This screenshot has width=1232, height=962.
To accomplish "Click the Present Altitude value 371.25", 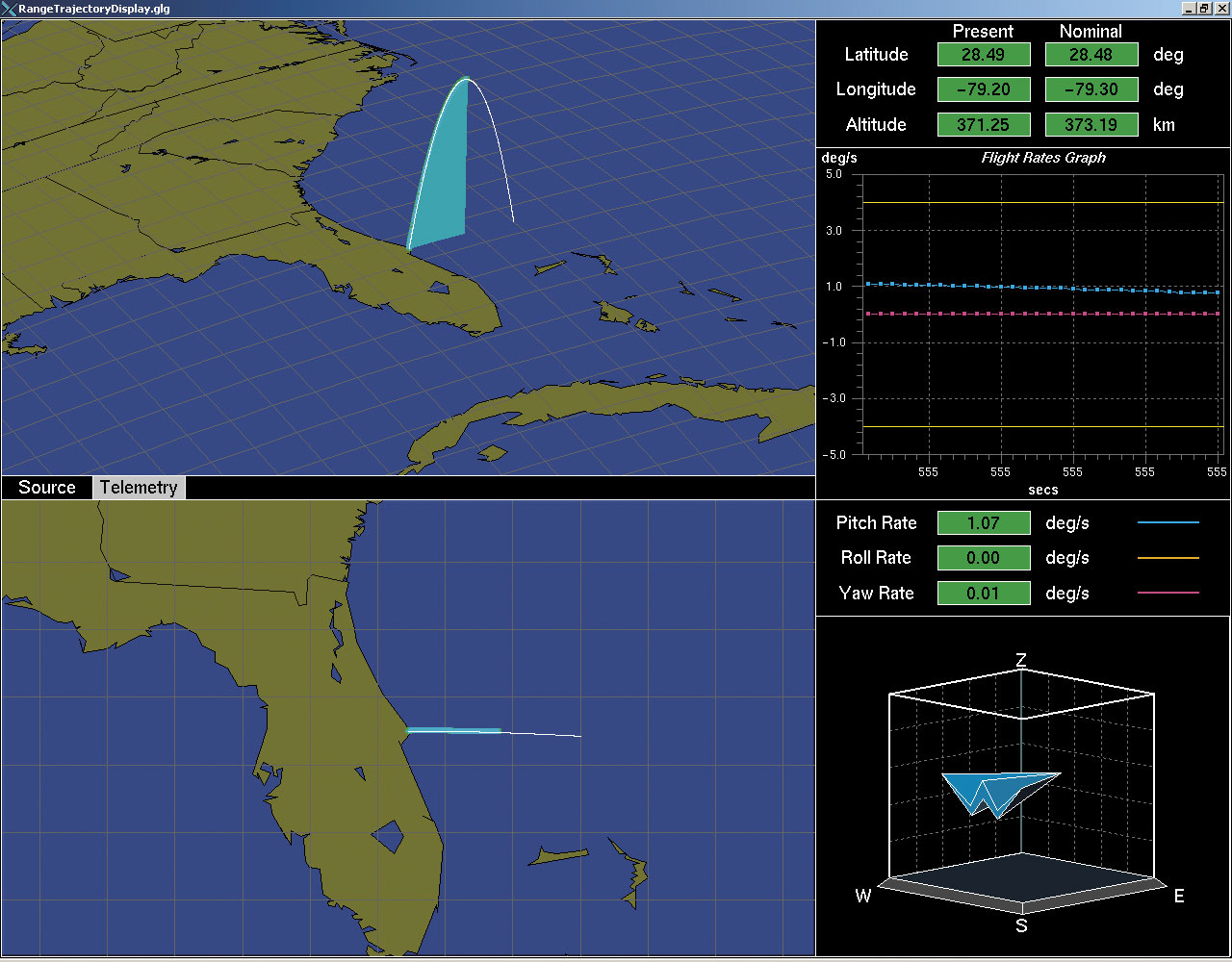I will [984, 125].
